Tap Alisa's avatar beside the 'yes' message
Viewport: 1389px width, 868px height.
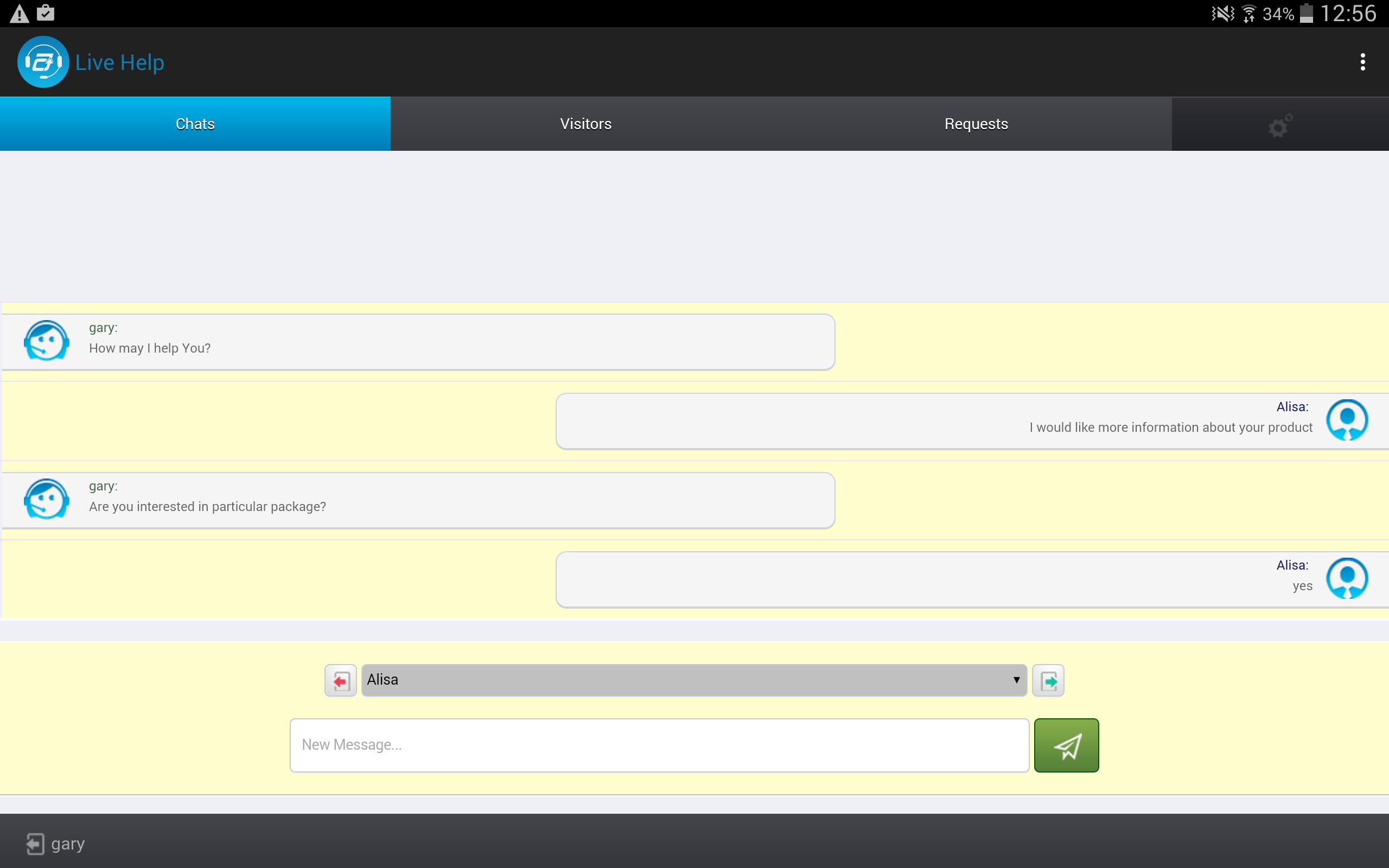click(1347, 578)
